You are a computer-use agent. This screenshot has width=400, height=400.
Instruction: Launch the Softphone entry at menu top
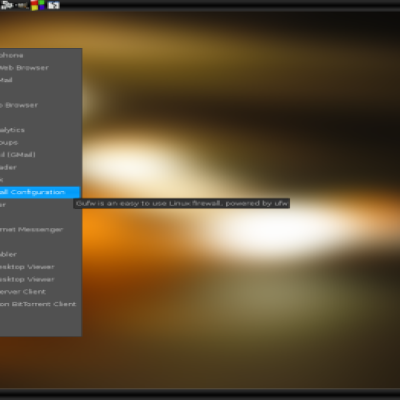click(40, 55)
